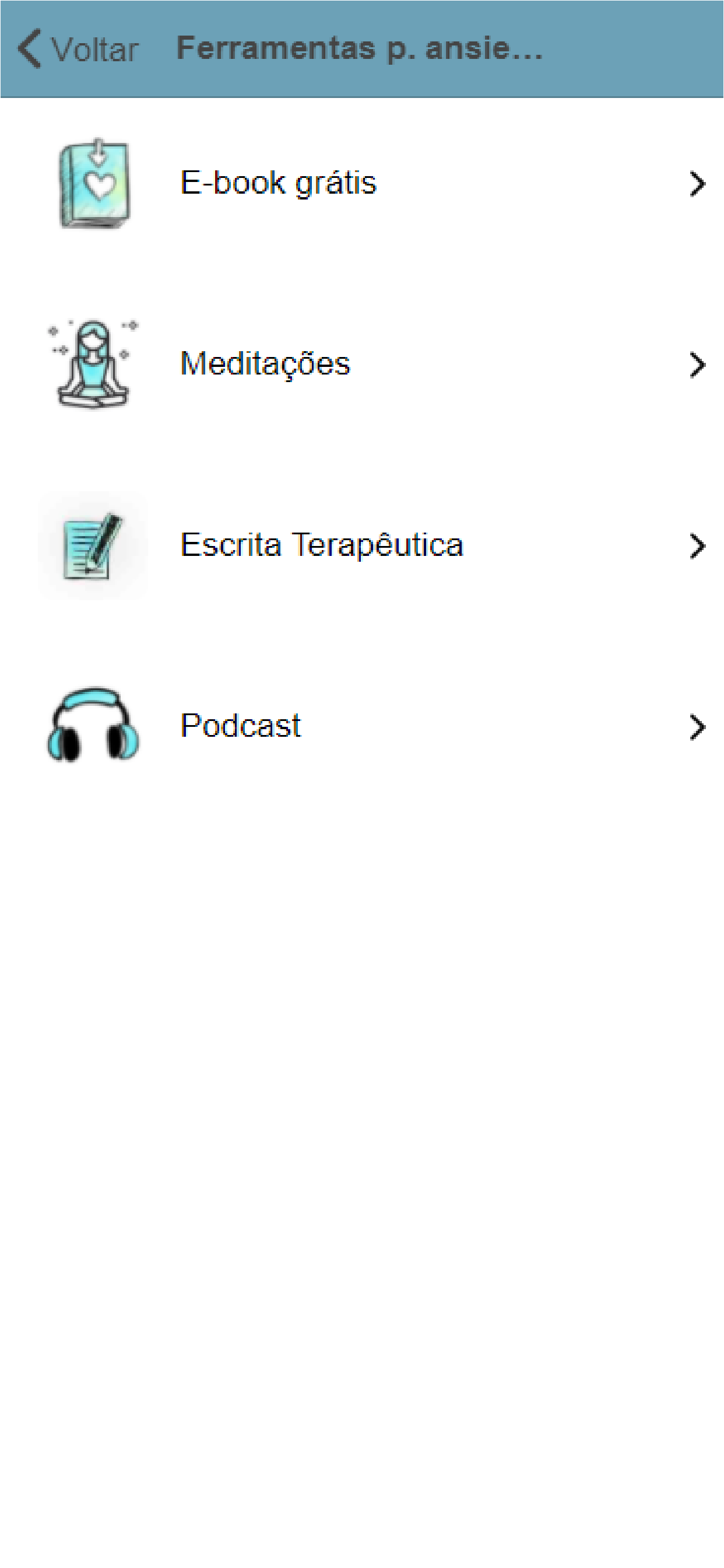Click the blue header bar background
Image resolution: width=724 pixels, height=1568 pixels.
pyautogui.click(x=632, y=48)
